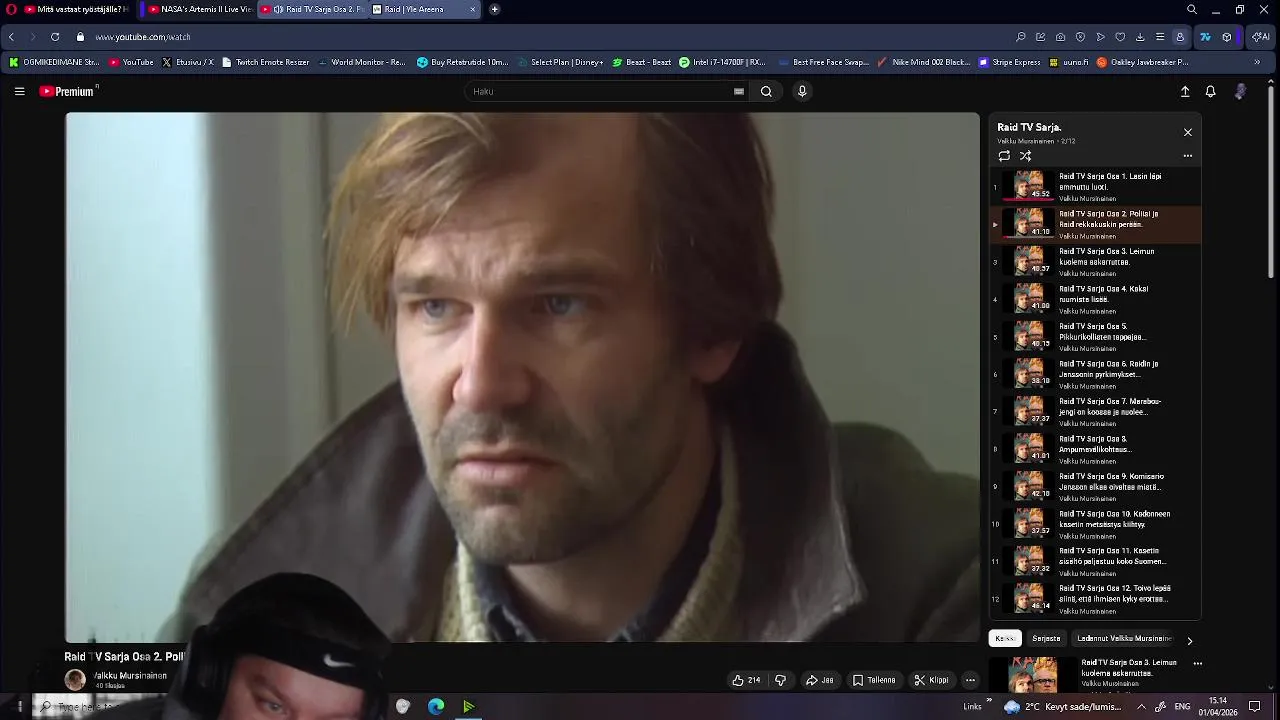Open browser snapshot camera icon
Screen dimensions: 1280x720
click(1060, 37)
